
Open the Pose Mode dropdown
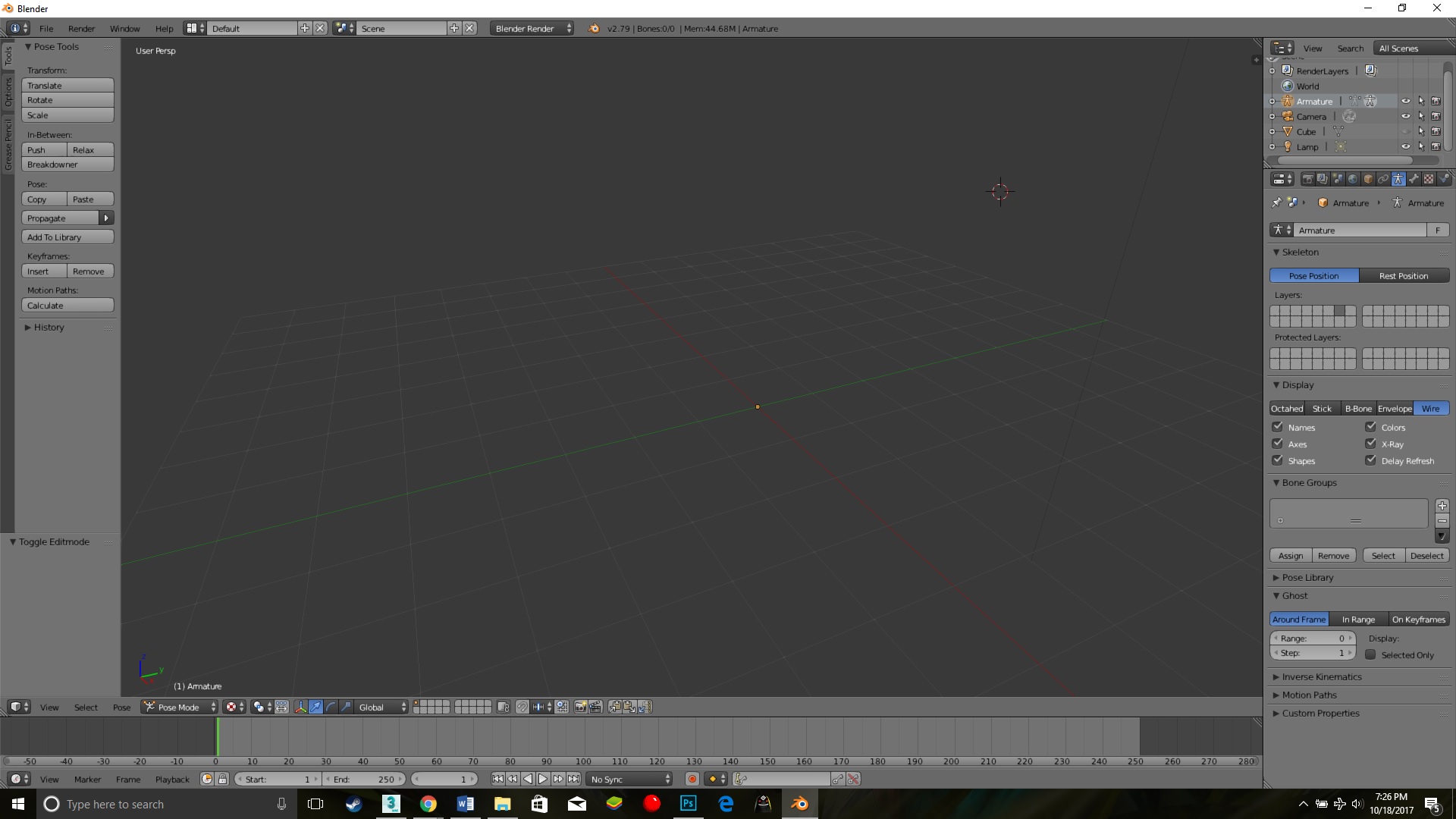[180, 707]
